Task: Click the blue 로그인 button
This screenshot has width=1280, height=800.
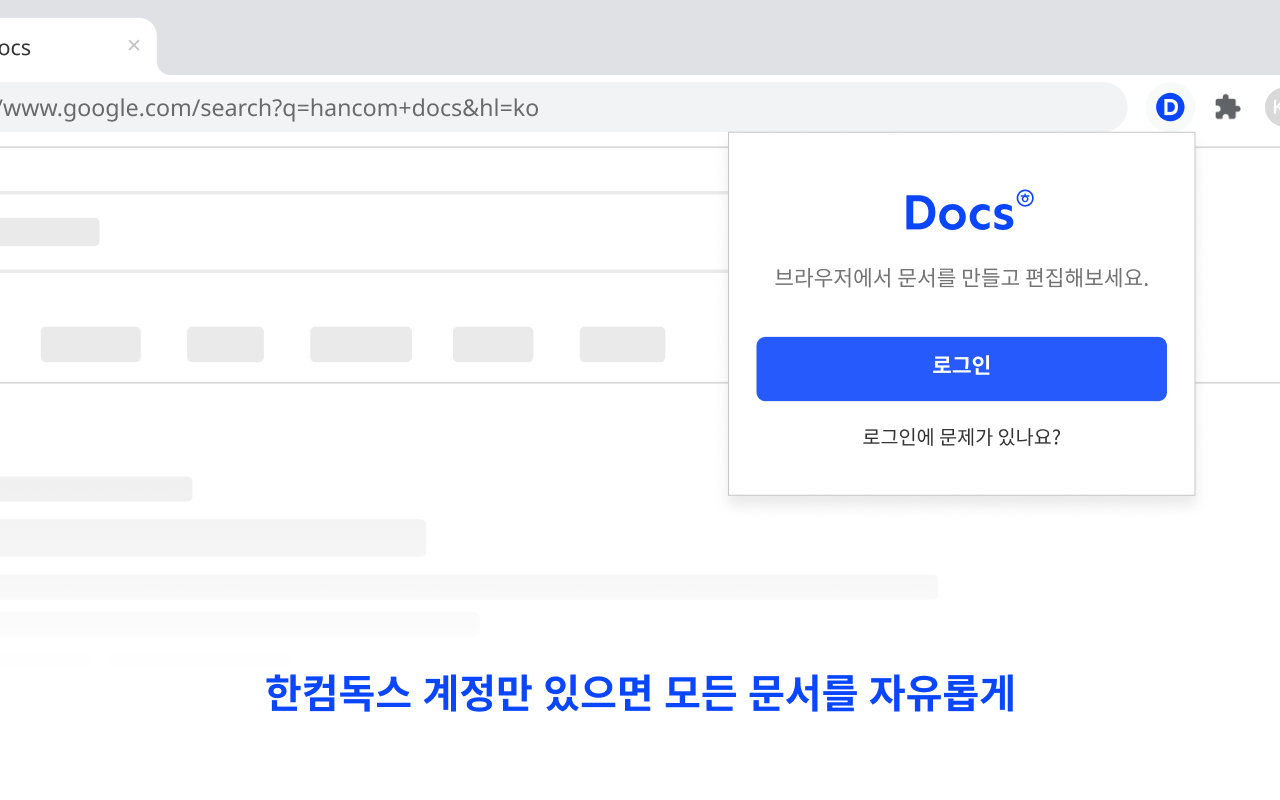Action: click(961, 369)
